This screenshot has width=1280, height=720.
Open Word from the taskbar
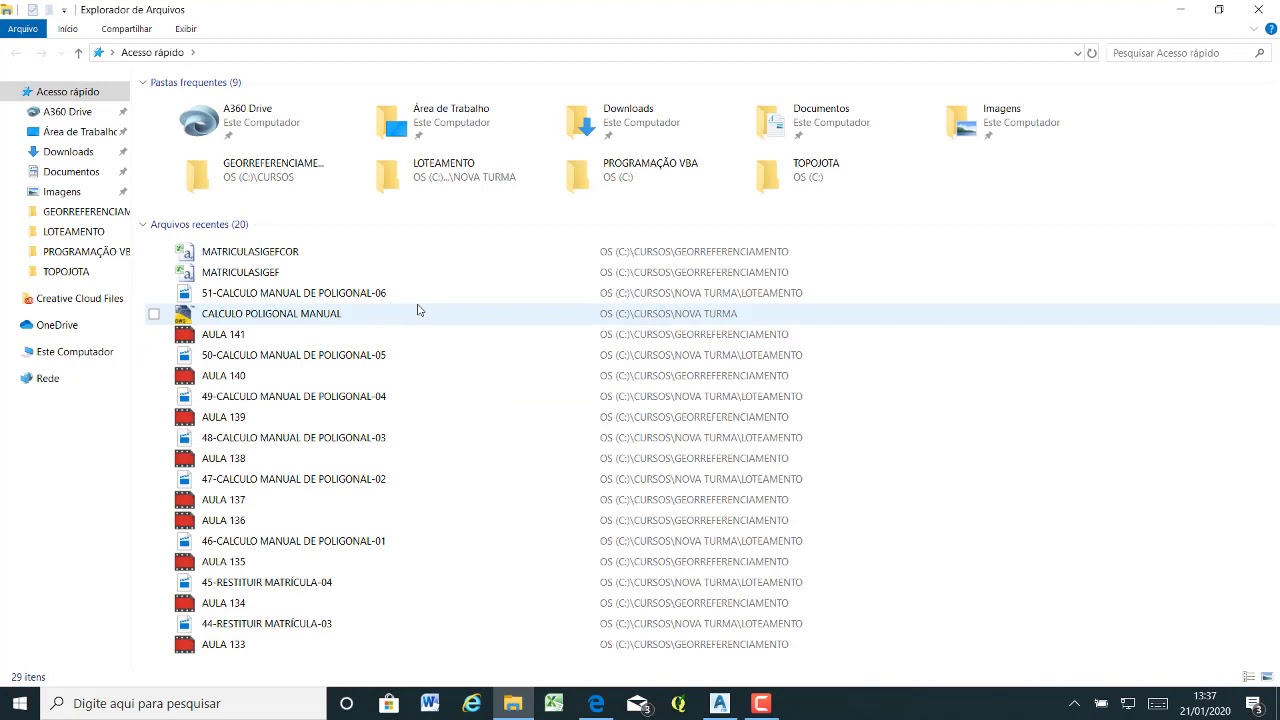click(x=430, y=703)
